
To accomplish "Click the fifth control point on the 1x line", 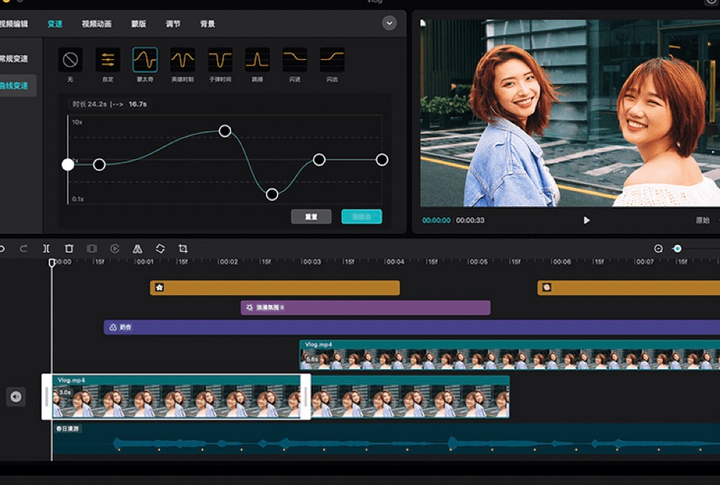I will point(319,160).
